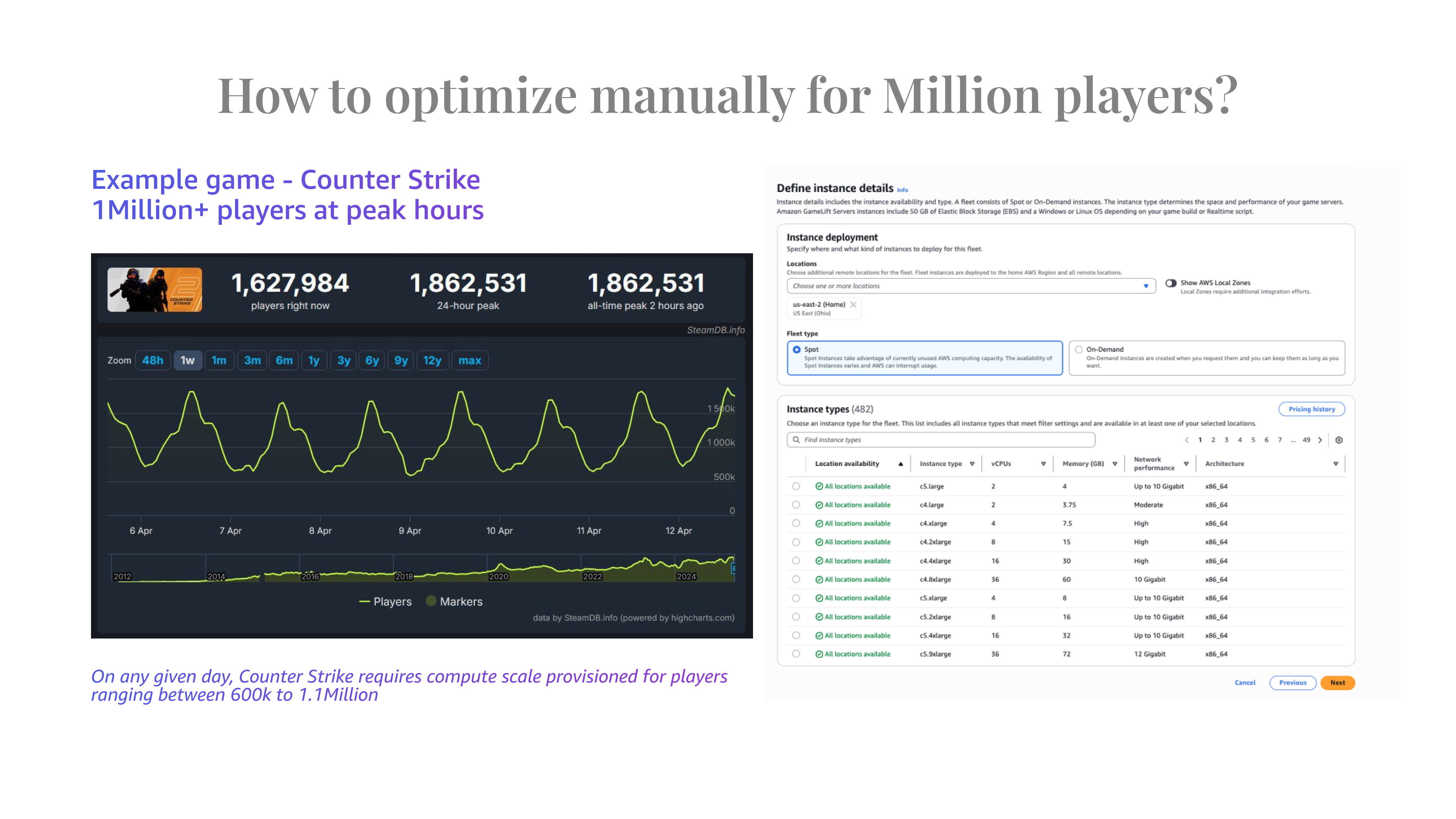Click the Players legend line icon
This screenshot has height=819, width=1456.
[364, 601]
